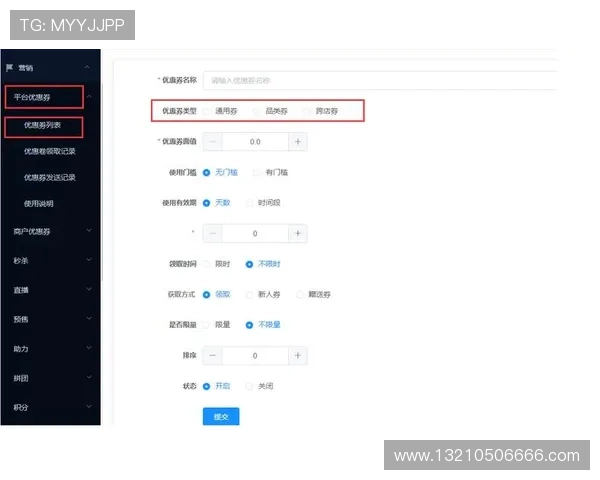This screenshot has width=600, height=480.
Task: Expand the 直播 menu chevron
Action: 89,289
